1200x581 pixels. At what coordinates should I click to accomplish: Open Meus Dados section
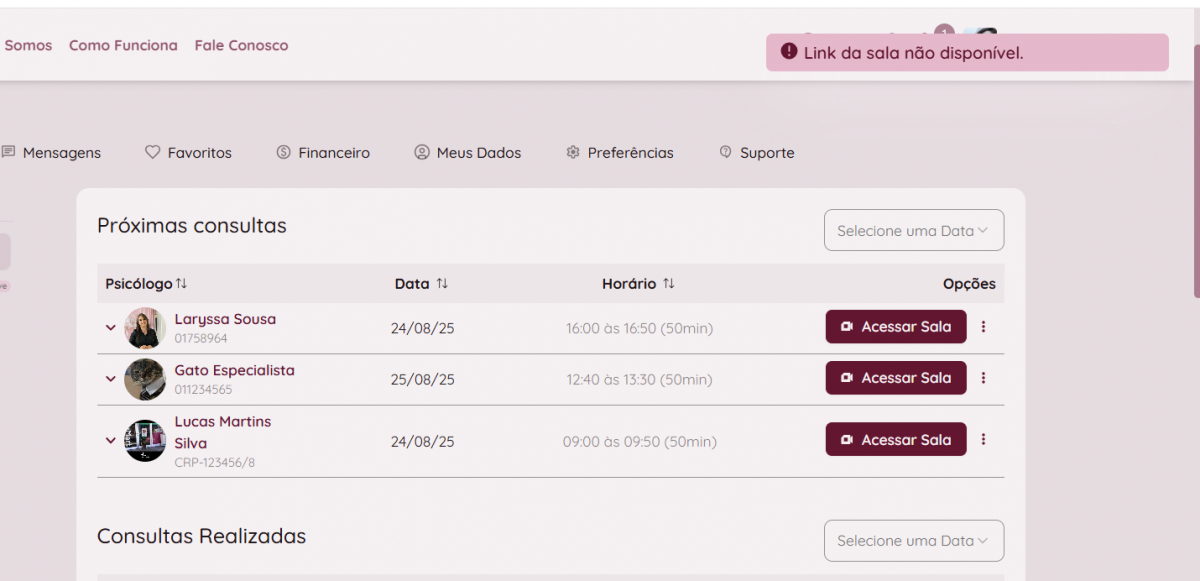[468, 153]
